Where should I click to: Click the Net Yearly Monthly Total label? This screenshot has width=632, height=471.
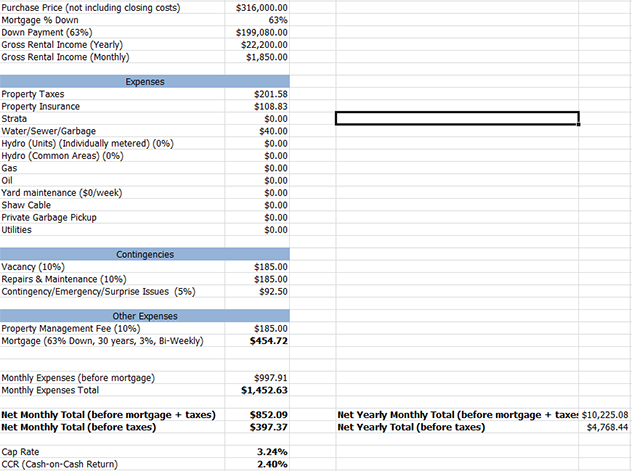(x=457, y=415)
